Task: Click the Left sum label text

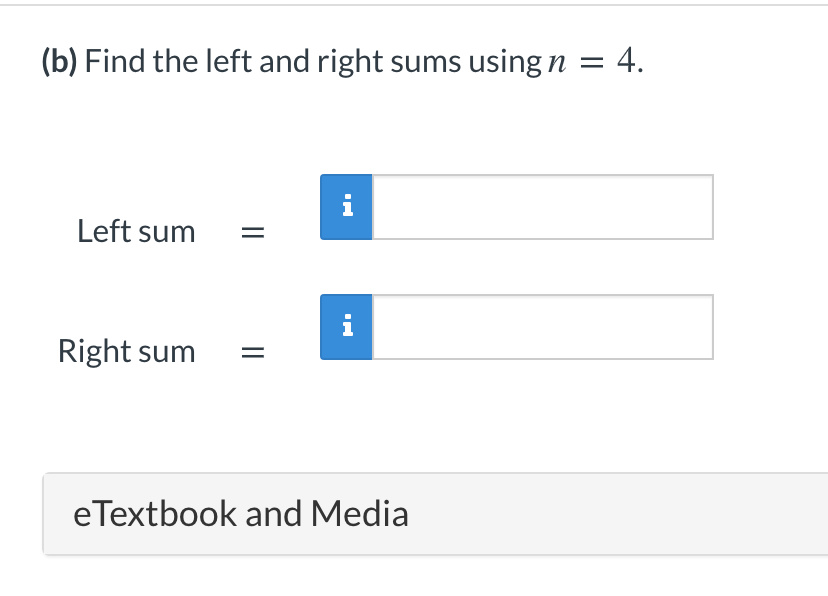Action: click(136, 231)
